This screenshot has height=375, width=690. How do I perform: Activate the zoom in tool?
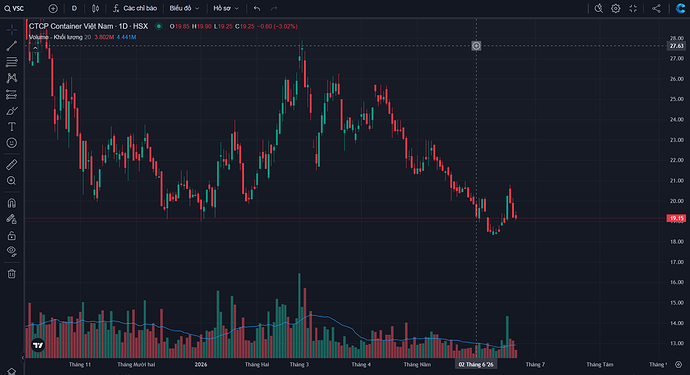click(12, 180)
